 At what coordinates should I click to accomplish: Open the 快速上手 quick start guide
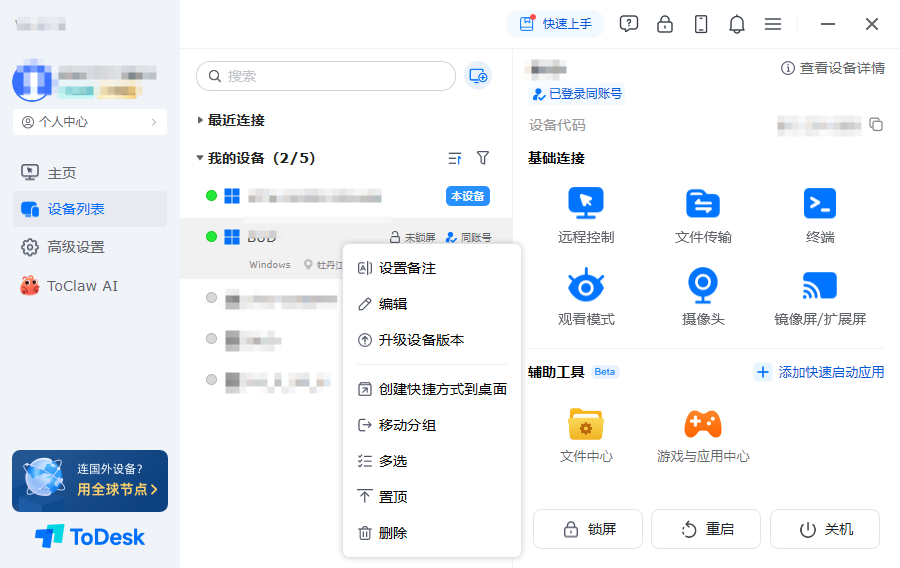coord(555,24)
